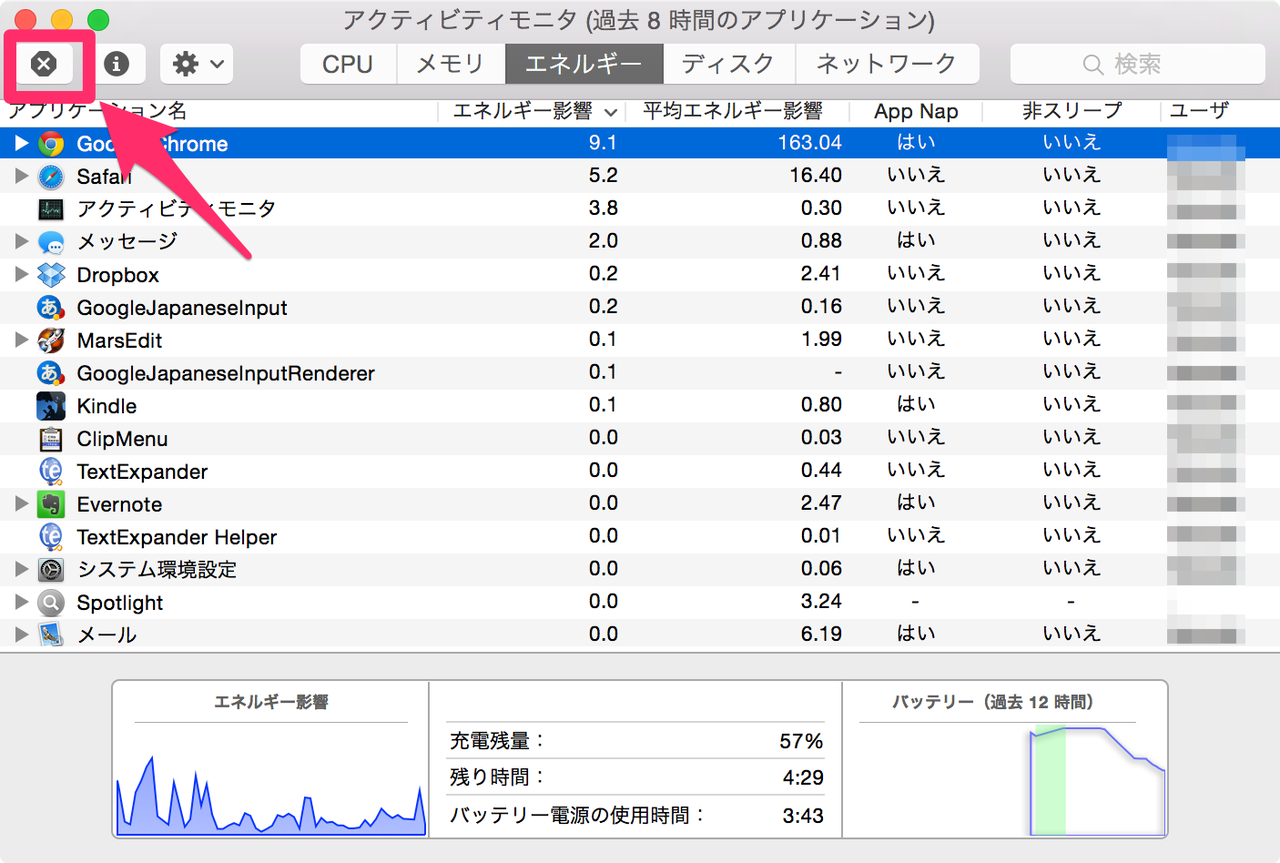The image size is (1280, 863).
Task: Open the ネットワーク tab
Action: coord(887,64)
